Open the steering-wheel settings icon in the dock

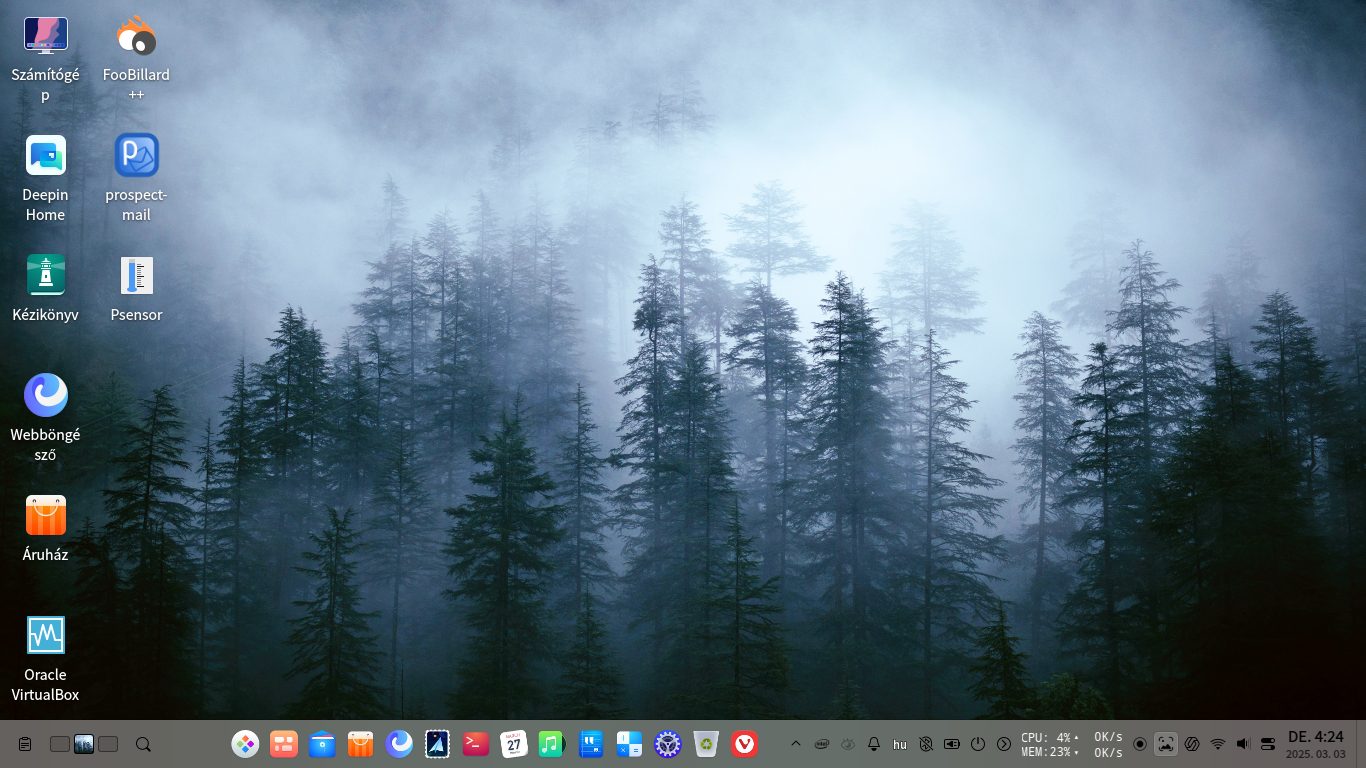tap(668, 744)
